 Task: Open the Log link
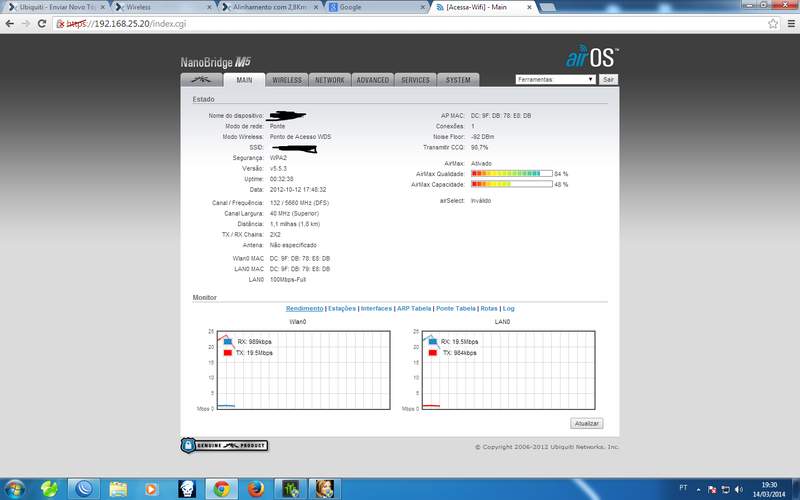click(509, 309)
